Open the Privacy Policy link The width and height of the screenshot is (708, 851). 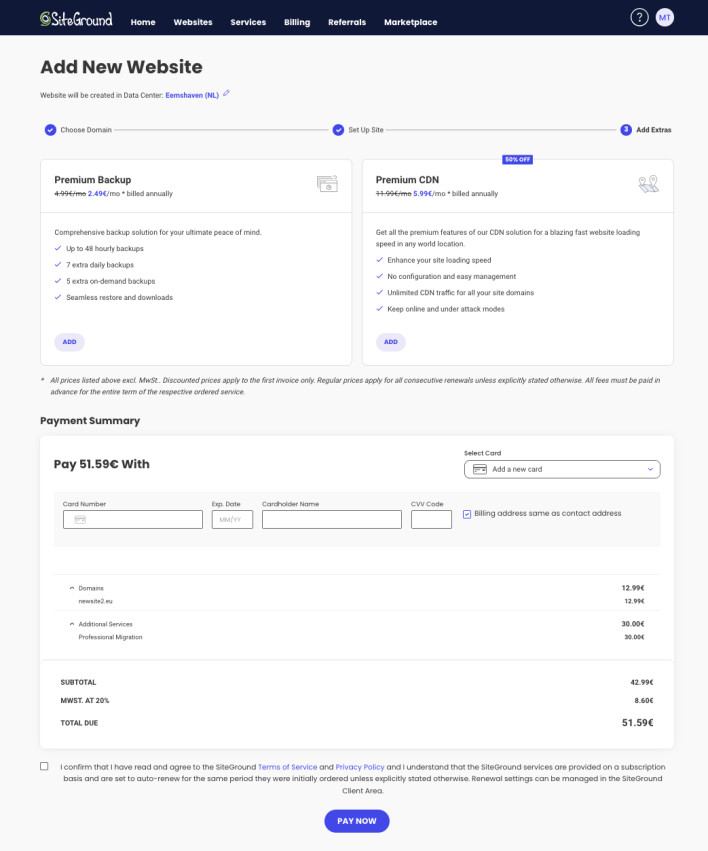(360, 767)
